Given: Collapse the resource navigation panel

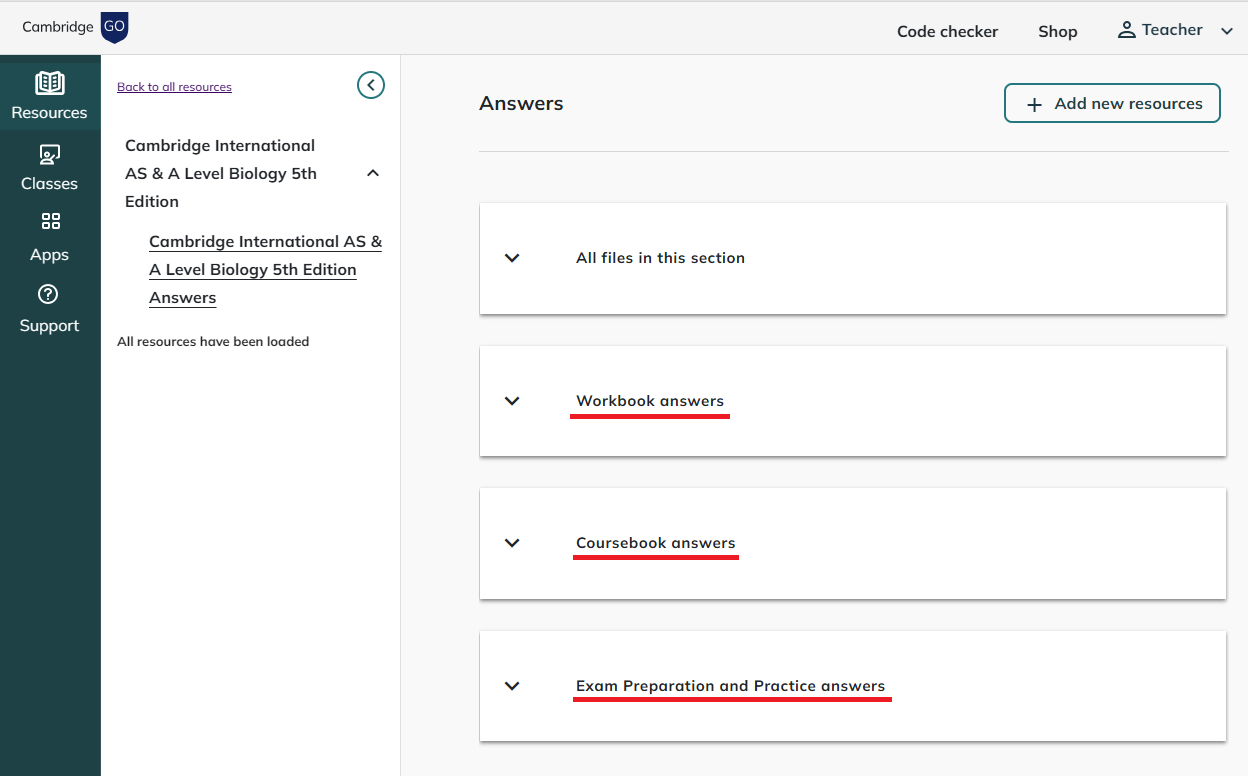Looking at the screenshot, I should tap(371, 86).
